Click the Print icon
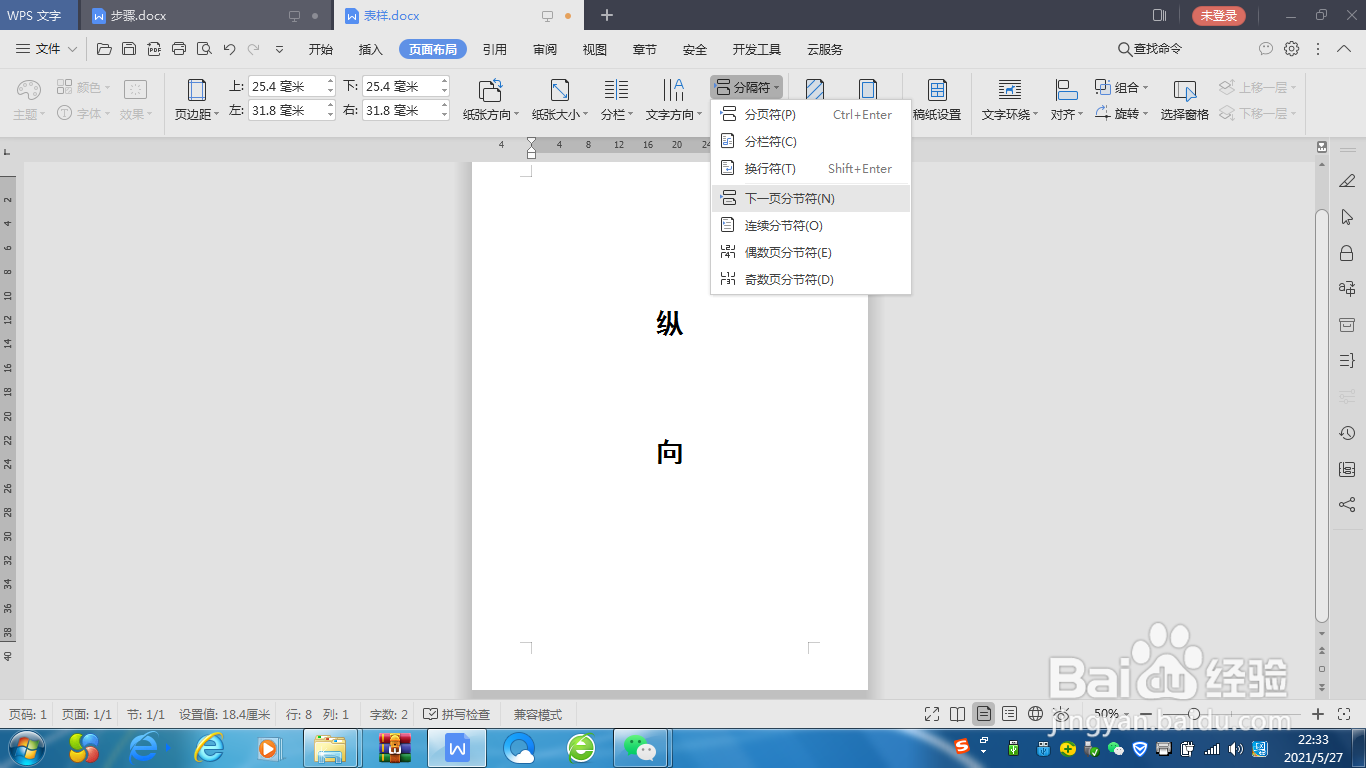Image resolution: width=1366 pixels, height=768 pixels. coord(179,49)
